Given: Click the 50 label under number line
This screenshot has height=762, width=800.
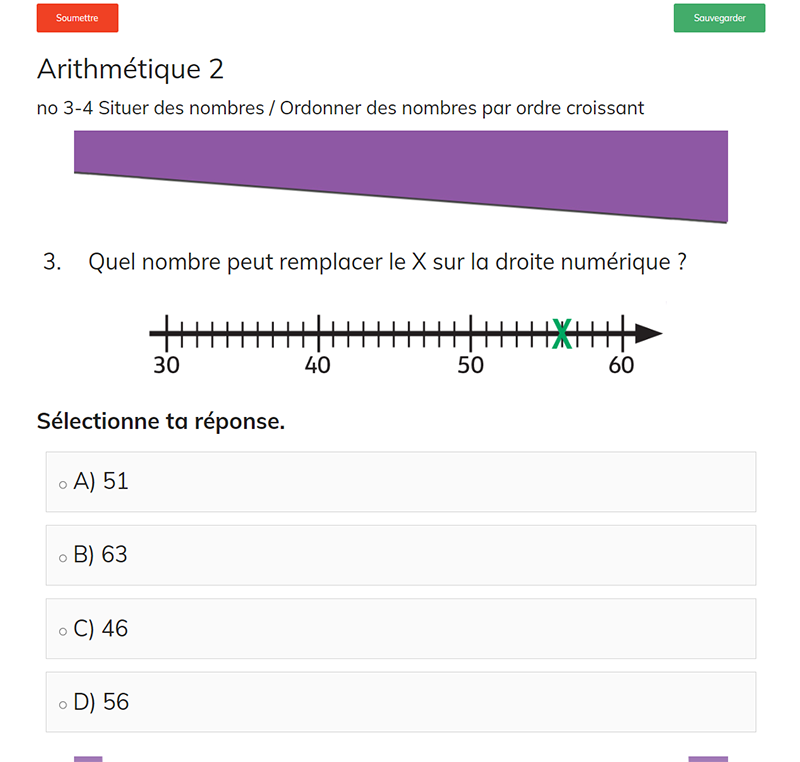Looking at the screenshot, I should (x=471, y=365).
